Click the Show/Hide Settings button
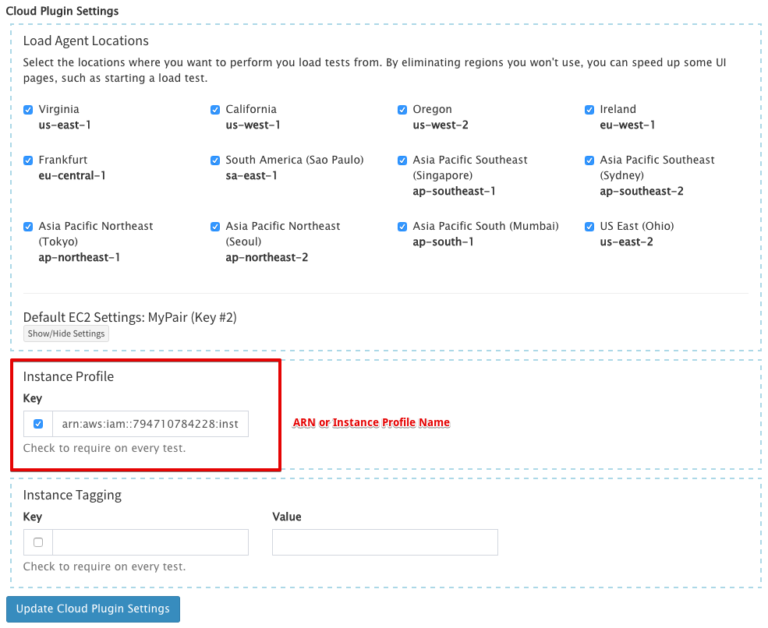Screen dimensions: 768x628 (66, 334)
